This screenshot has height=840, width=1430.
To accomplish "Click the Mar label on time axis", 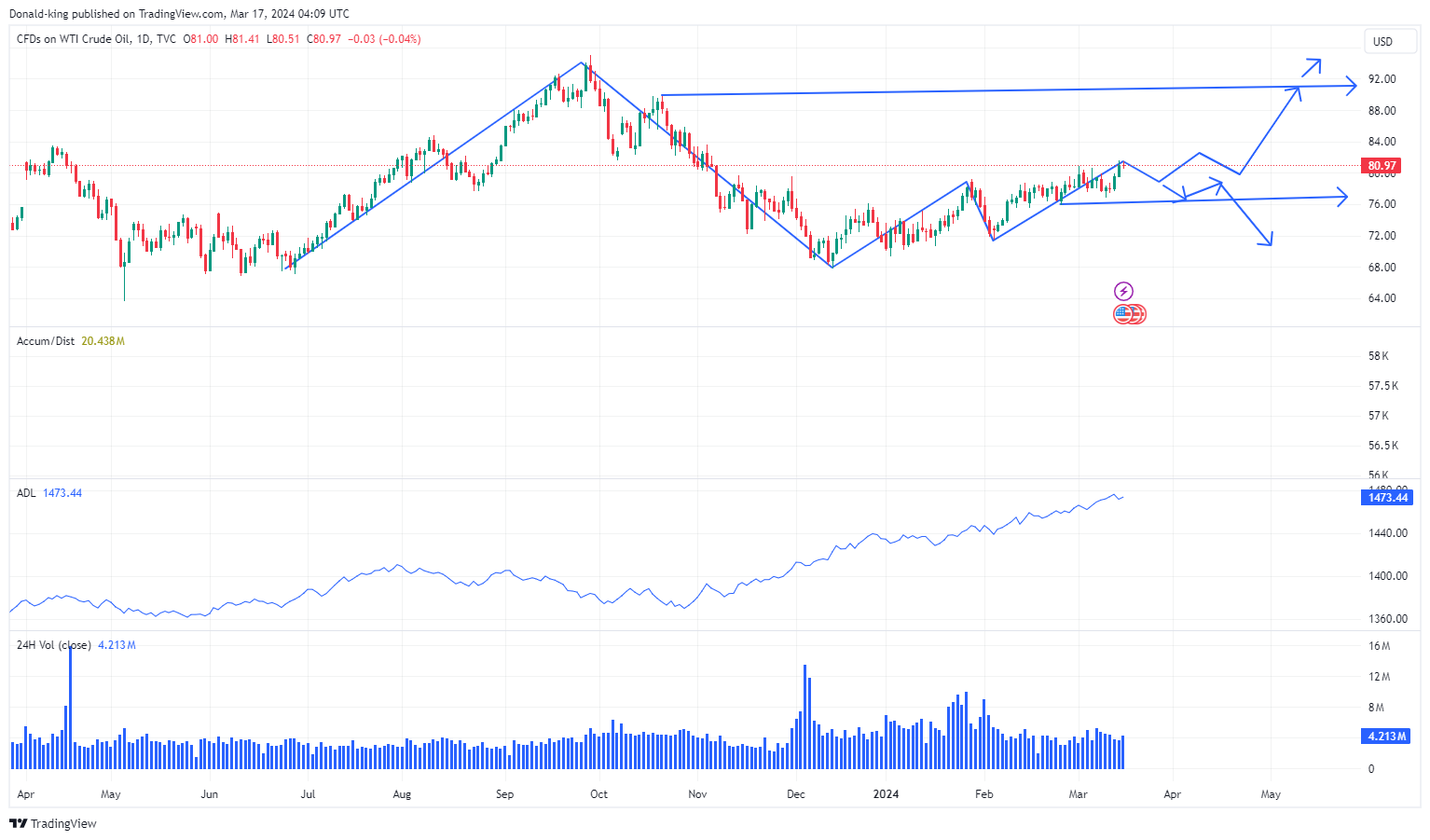I will [1078, 794].
